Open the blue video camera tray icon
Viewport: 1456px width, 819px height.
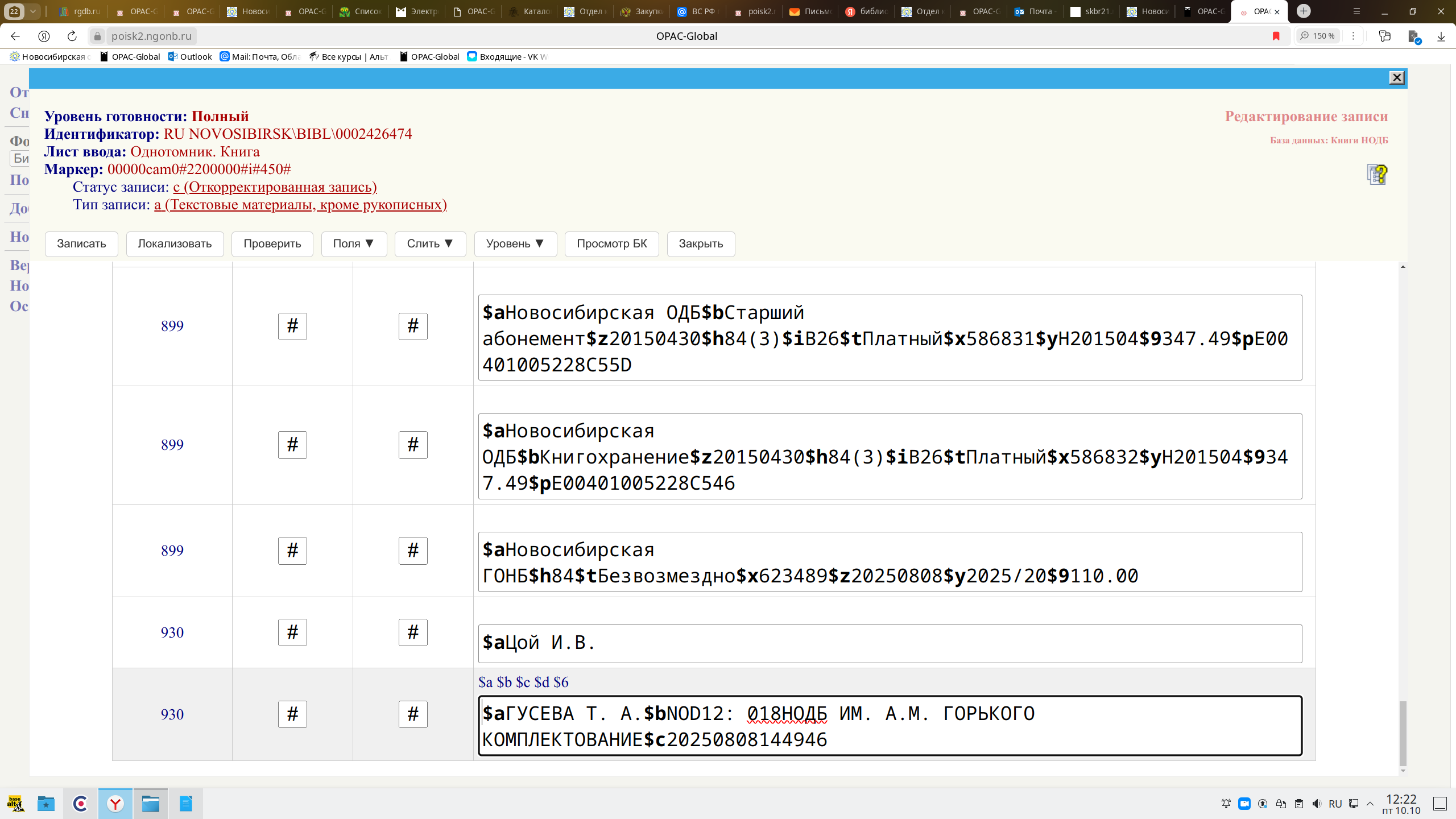[x=1244, y=804]
